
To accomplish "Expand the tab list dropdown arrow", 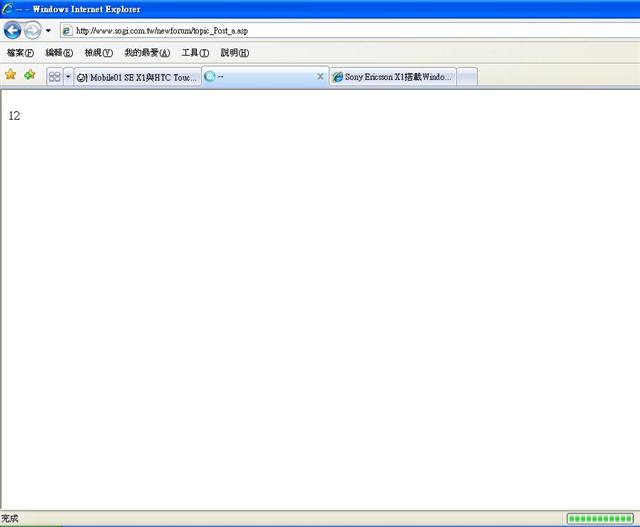I will point(68,76).
